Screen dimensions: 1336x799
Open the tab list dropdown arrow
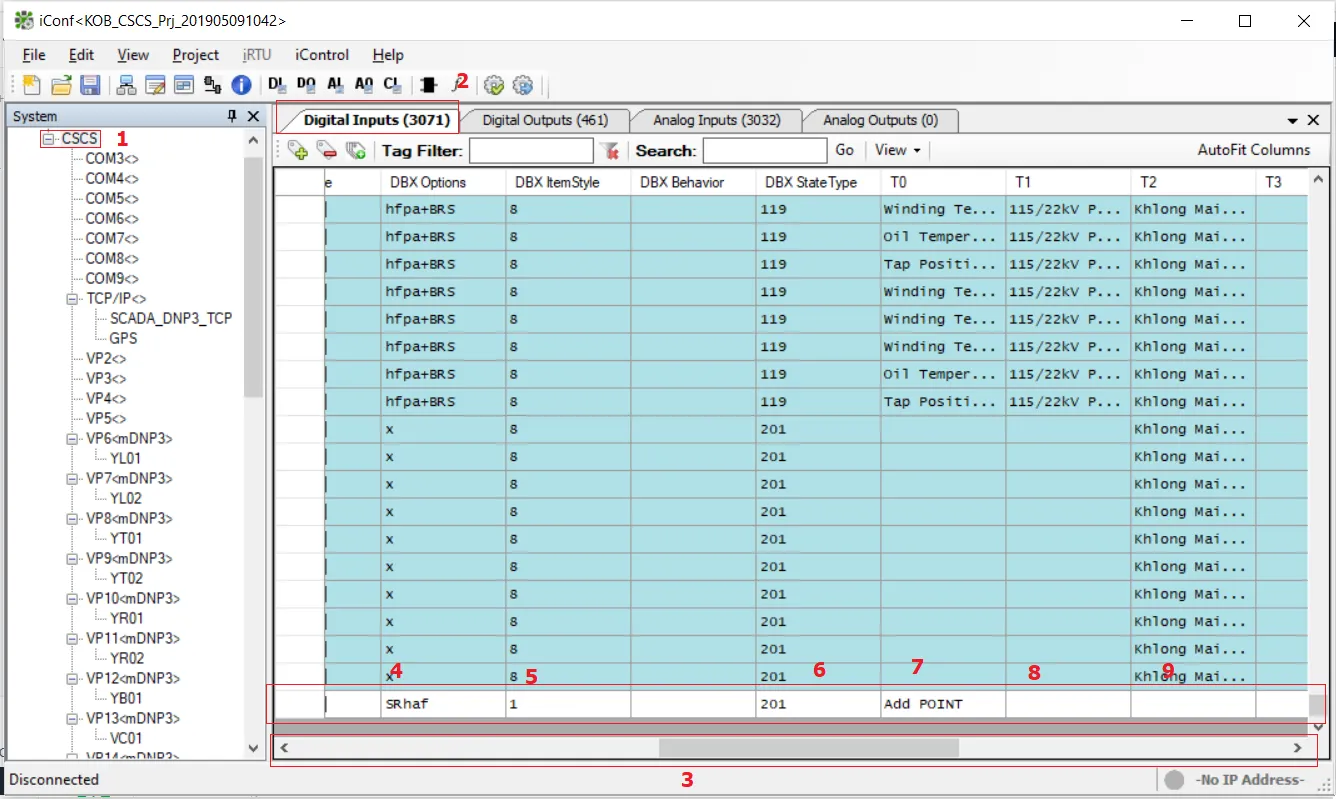(x=1292, y=121)
